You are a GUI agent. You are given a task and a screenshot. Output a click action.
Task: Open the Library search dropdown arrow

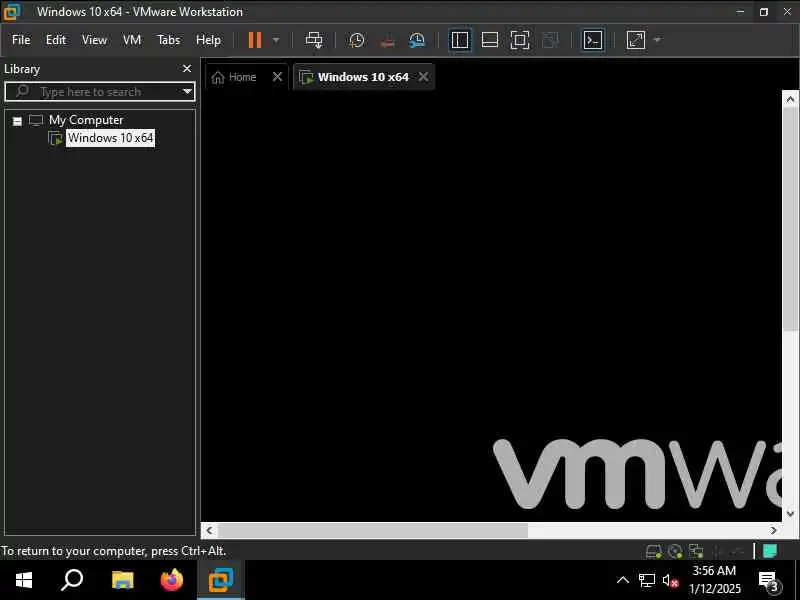point(187,92)
